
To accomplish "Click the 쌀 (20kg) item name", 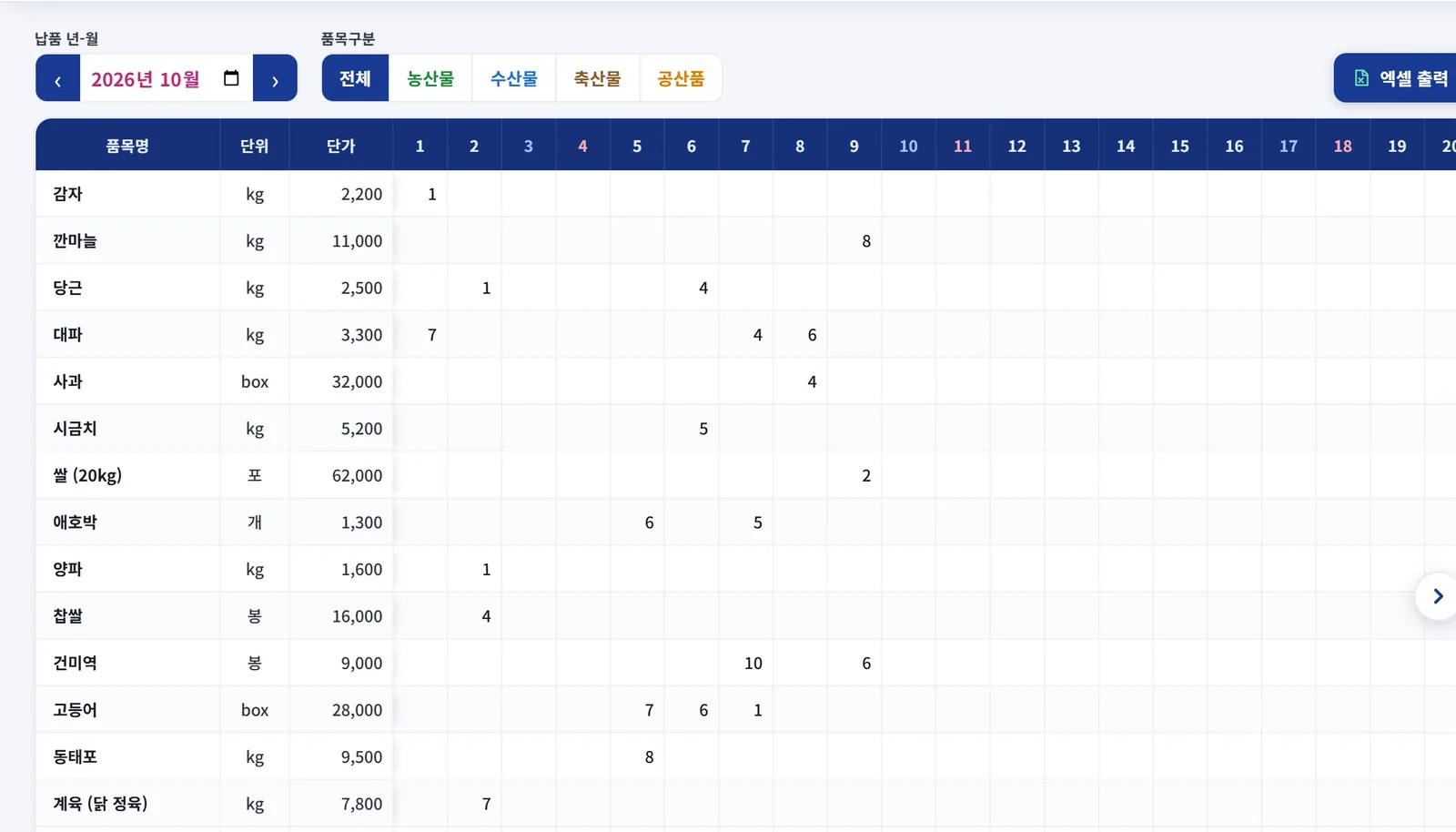I will (87, 475).
